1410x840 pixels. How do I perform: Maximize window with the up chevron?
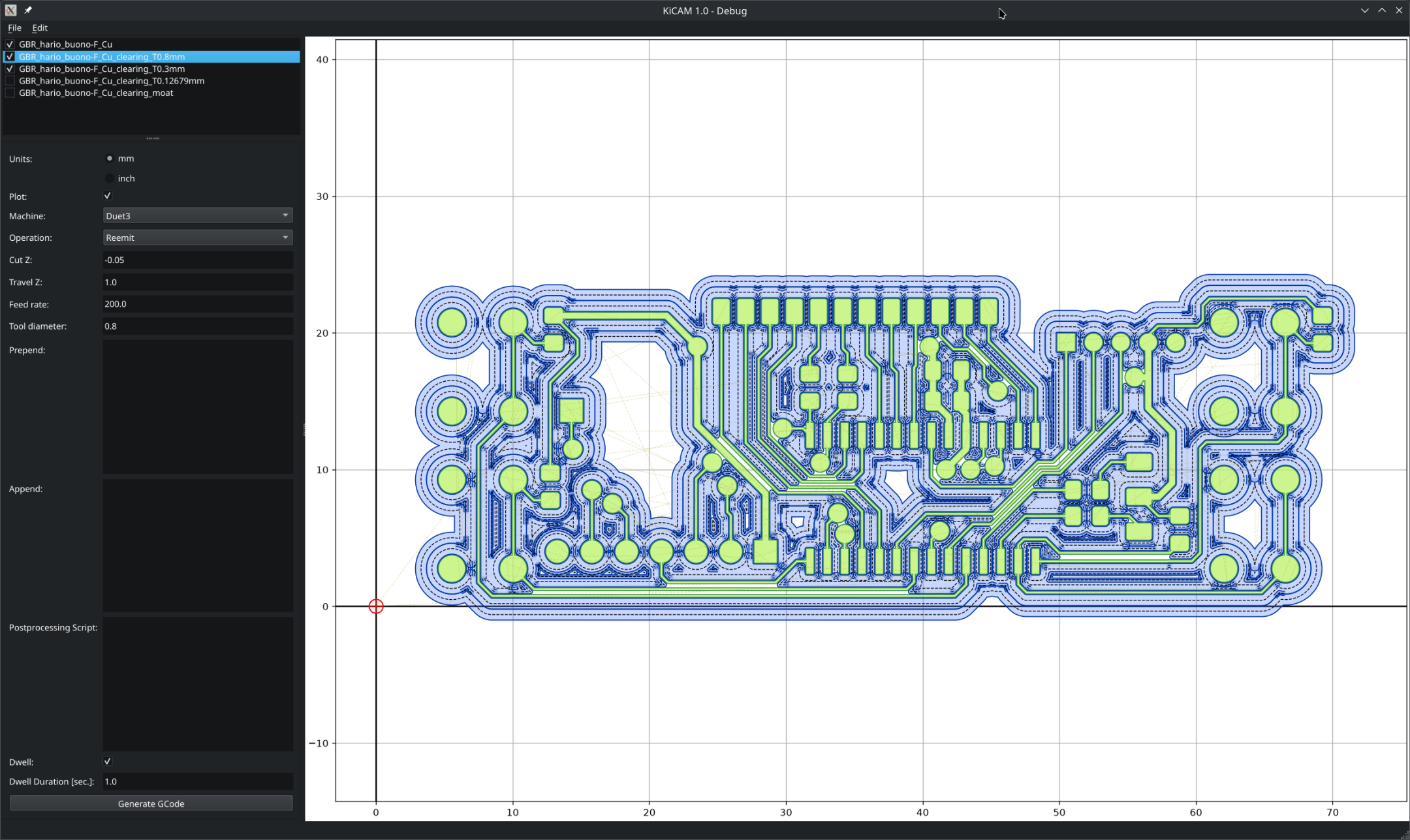click(1382, 10)
